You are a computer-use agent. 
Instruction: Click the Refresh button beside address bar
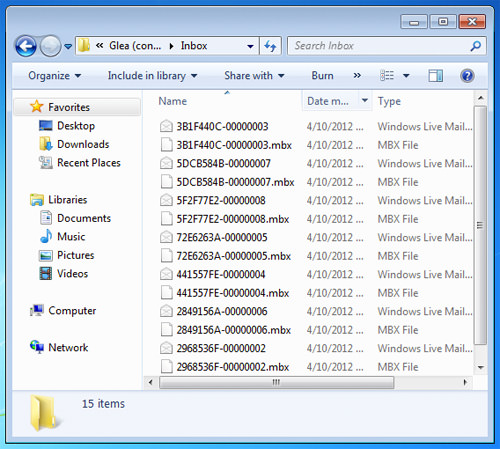[270, 46]
